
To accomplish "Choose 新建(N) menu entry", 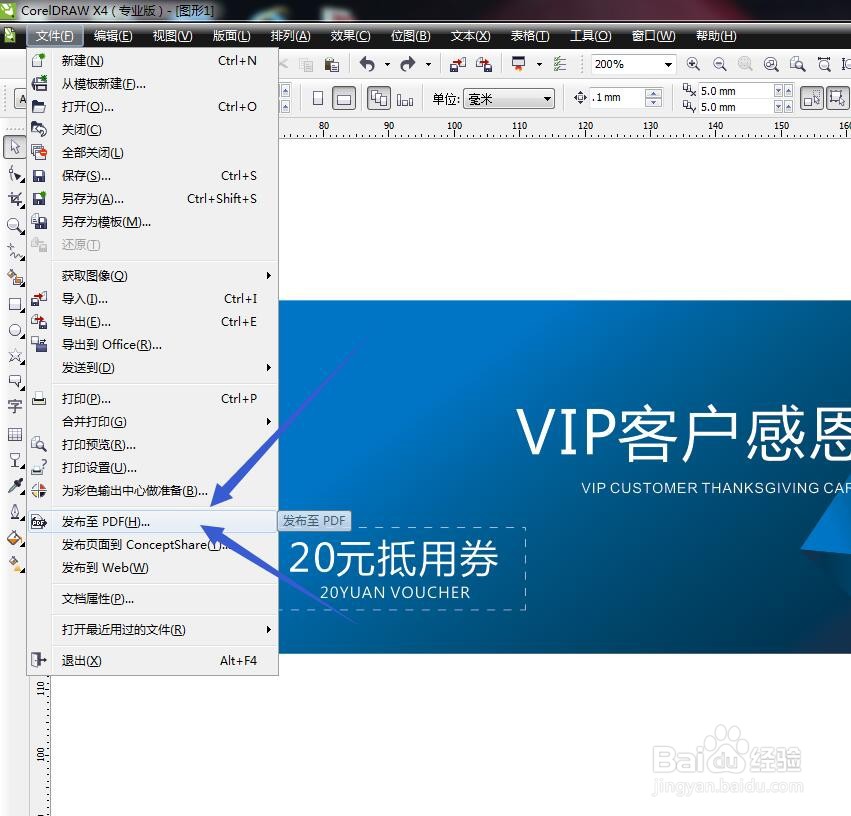I will coord(153,61).
